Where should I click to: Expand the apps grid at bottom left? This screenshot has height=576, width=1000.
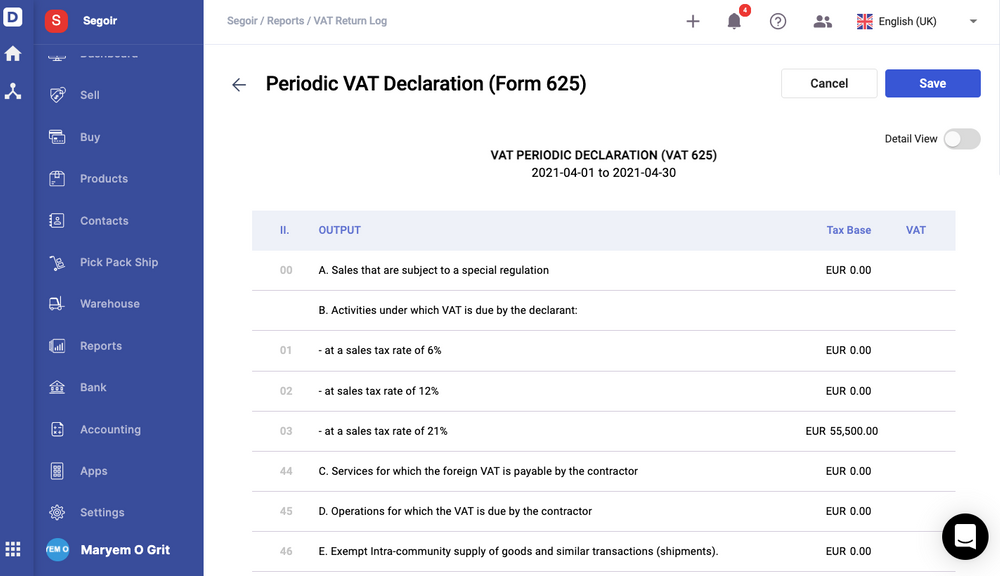pos(13,548)
